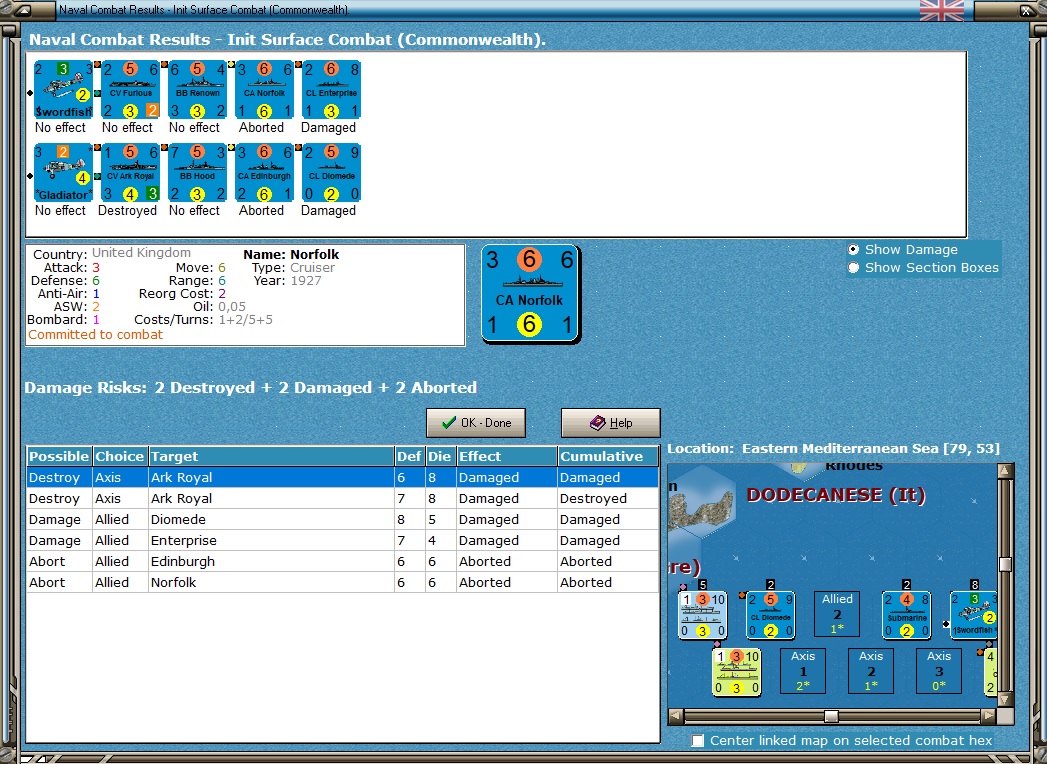
Task: Select the BB Hood battleship counter
Action: [x=198, y=172]
